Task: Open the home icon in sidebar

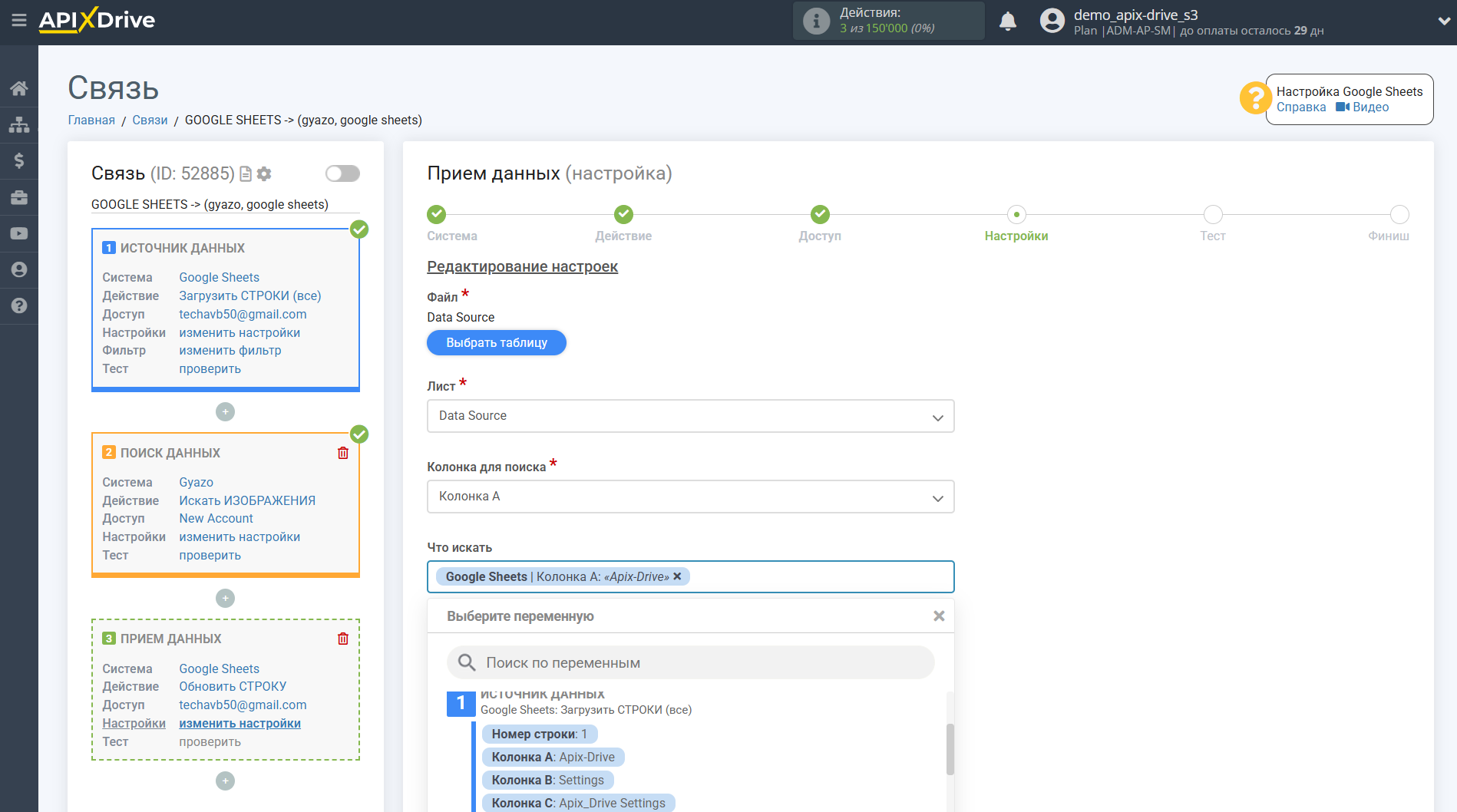Action: 19,88
